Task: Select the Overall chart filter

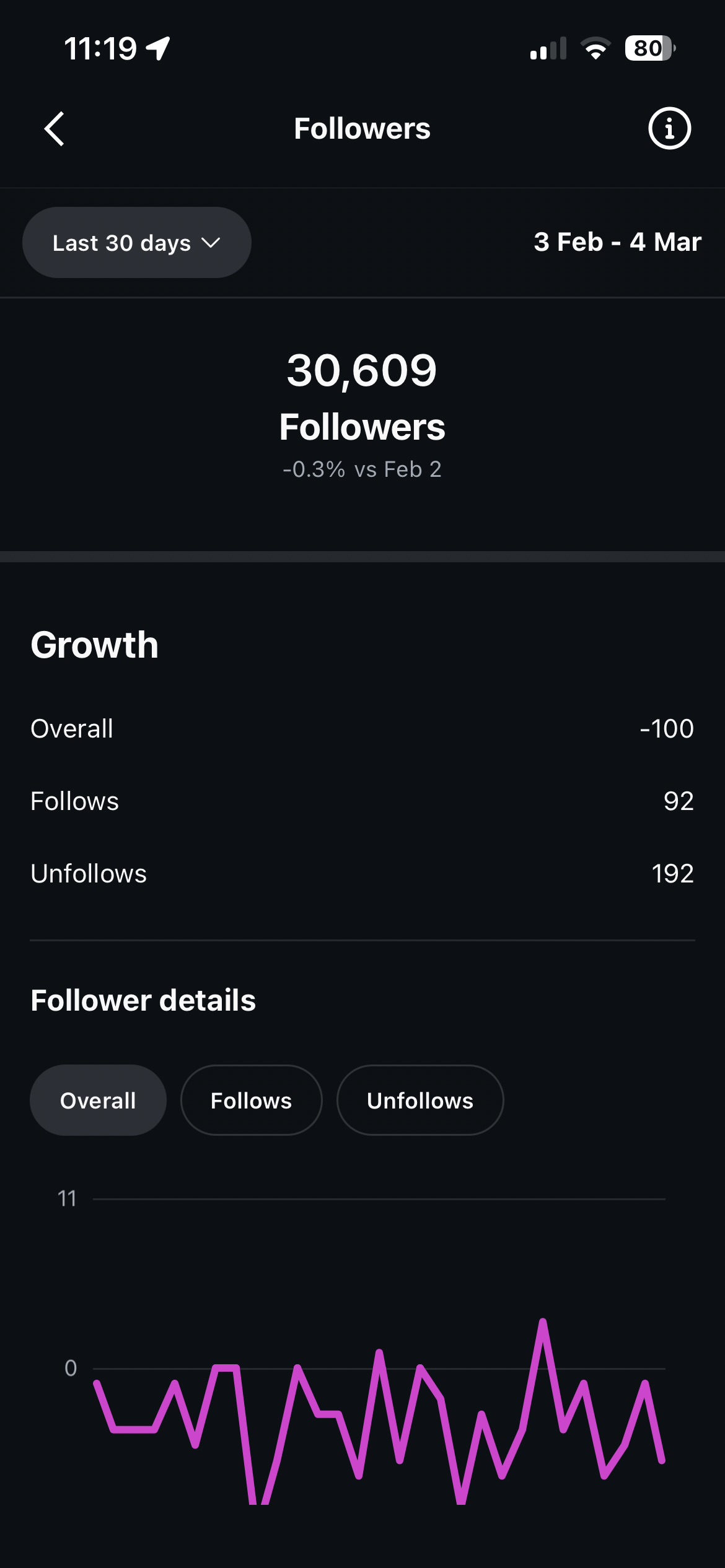Action: [98, 1100]
